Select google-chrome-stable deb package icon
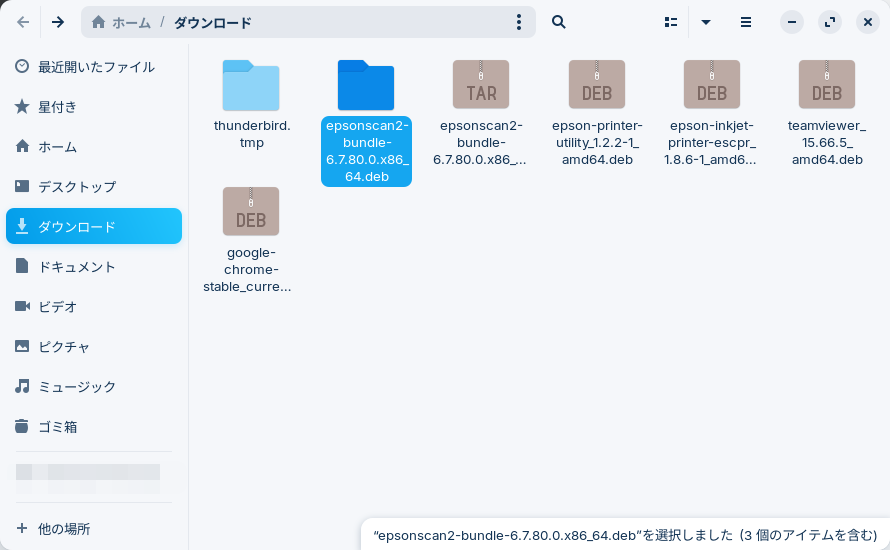 pyautogui.click(x=251, y=211)
